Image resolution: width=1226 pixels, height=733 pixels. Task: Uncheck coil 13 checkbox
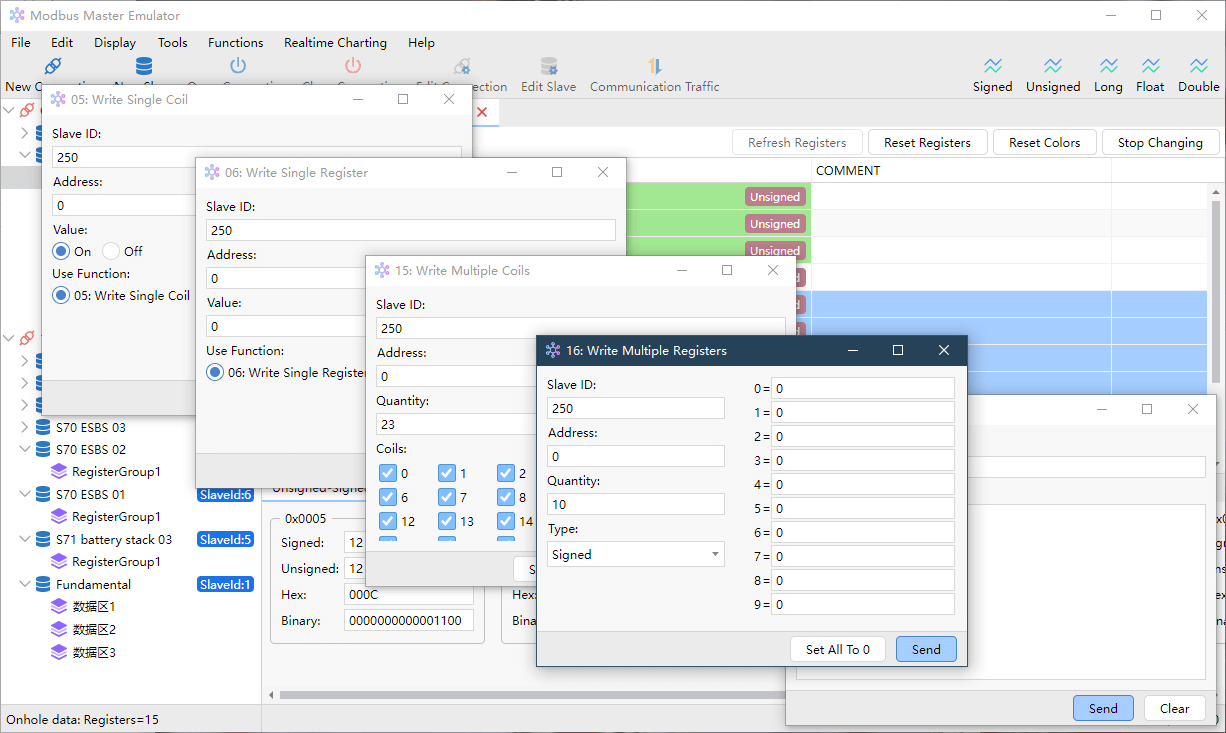coord(447,521)
